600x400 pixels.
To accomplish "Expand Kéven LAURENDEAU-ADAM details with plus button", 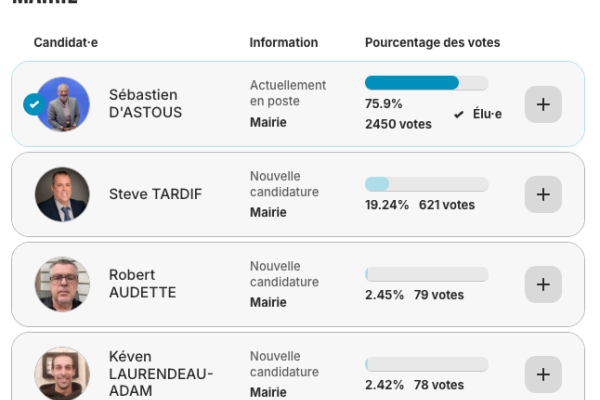I will click(x=543, y=374).
